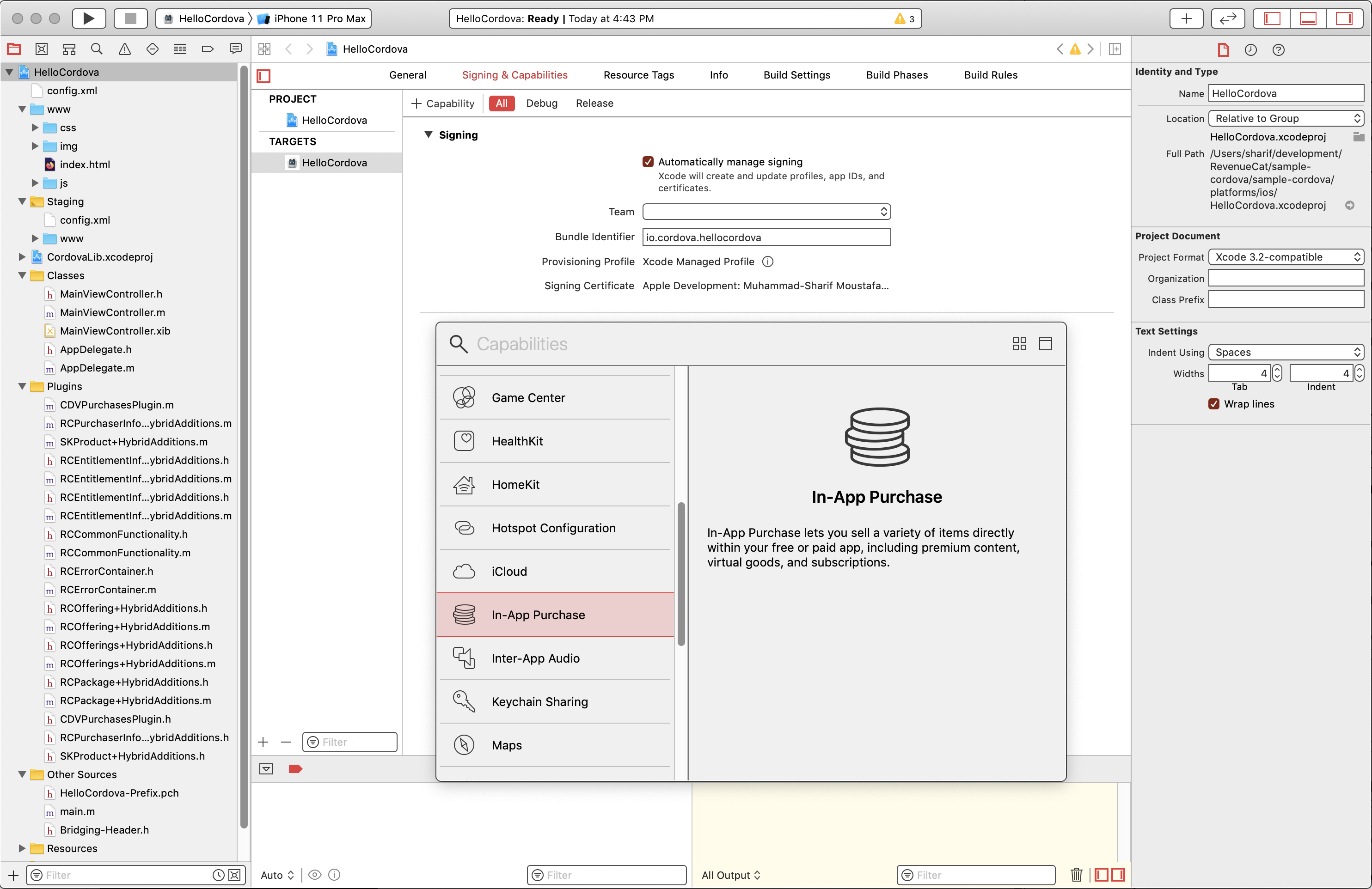Open the issue navigator warning icon

124,49
